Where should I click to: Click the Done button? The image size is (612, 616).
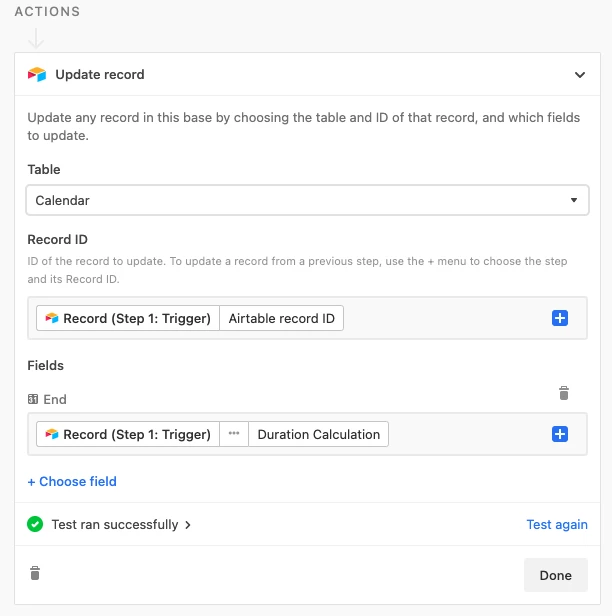(x=556, y=575)
